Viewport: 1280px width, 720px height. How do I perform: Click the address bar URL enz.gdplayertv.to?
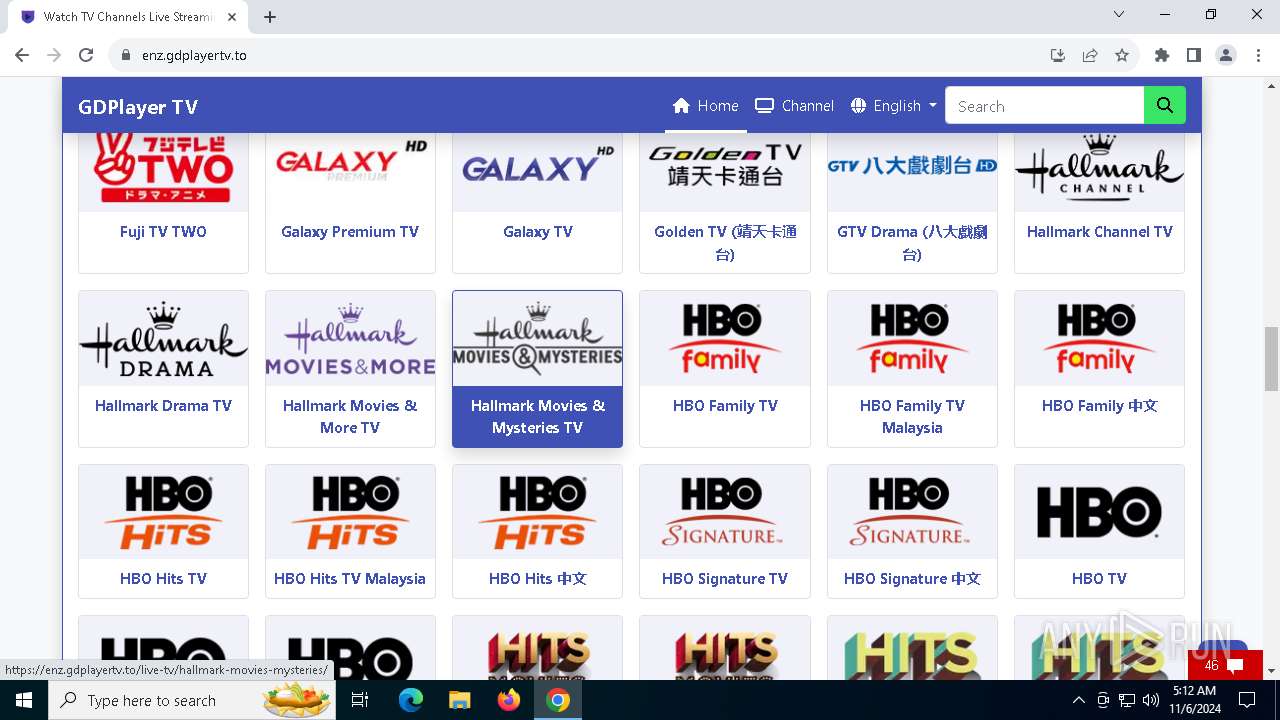point(194,56)
